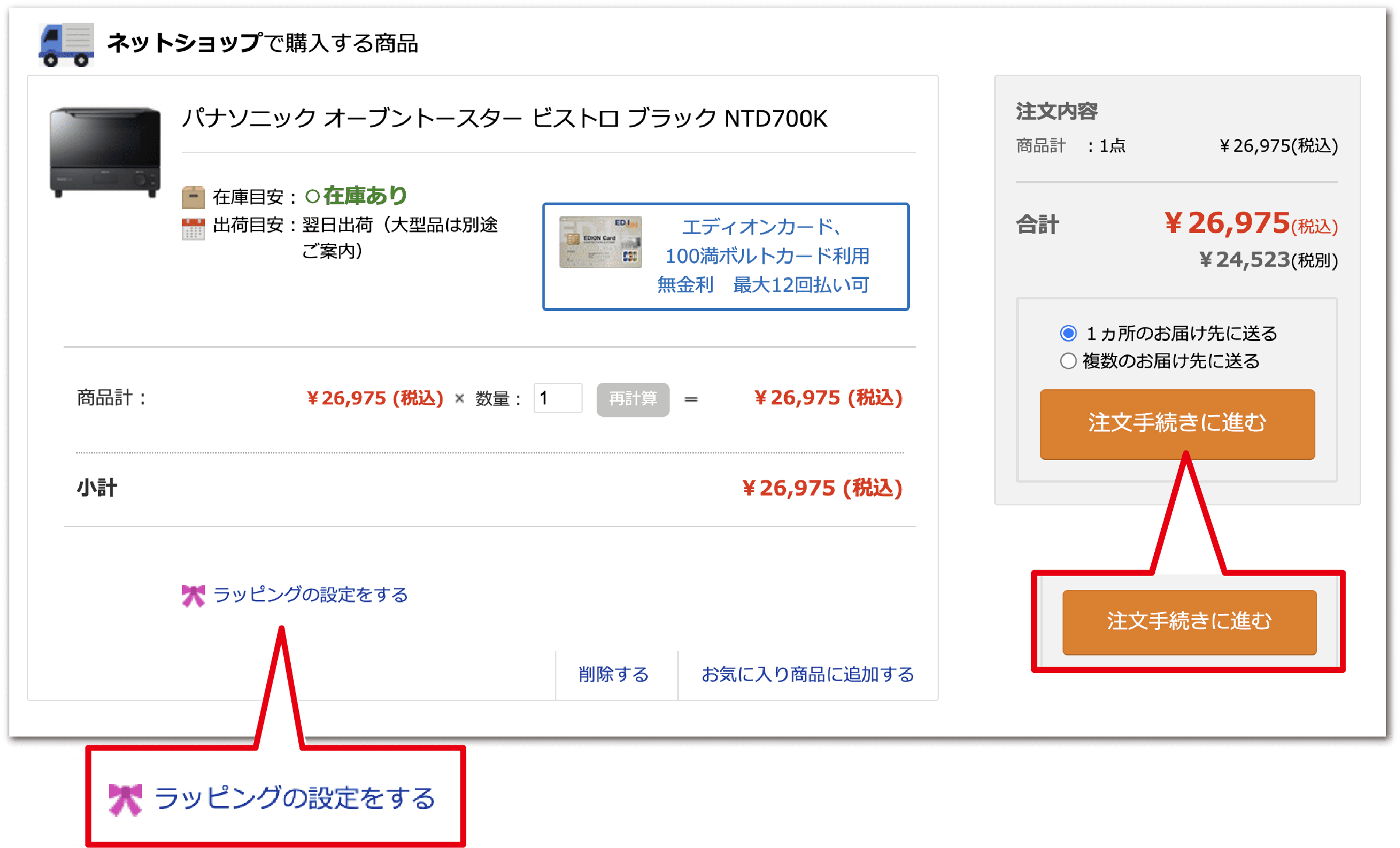Click the enlarged pink ribbon icon in callout
Viewport: 1400px width, 848px height.
pos(126,799)
